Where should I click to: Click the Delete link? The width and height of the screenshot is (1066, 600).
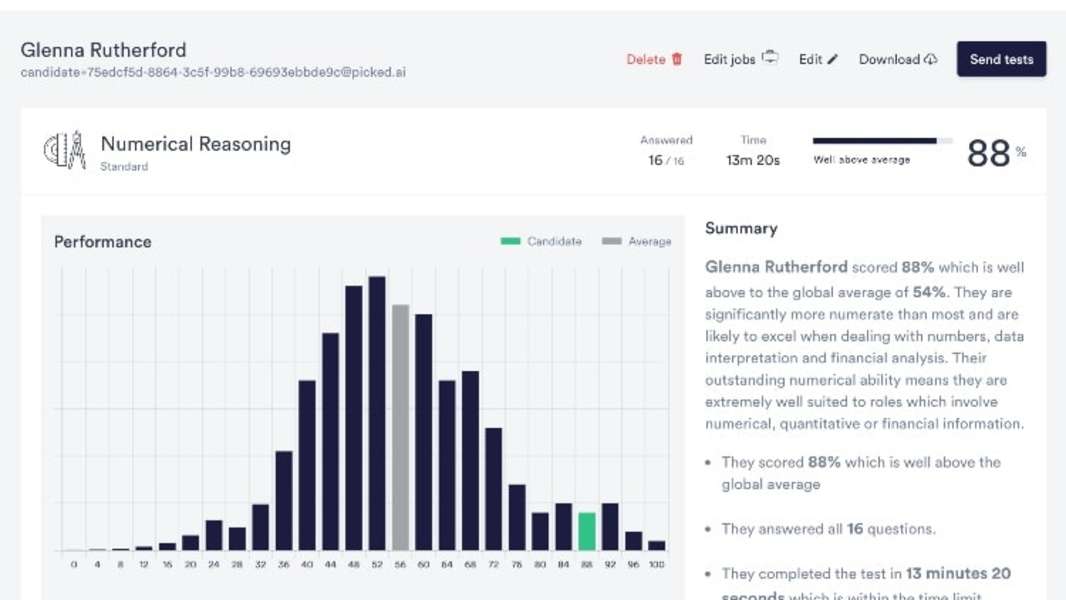click(645, 59)
